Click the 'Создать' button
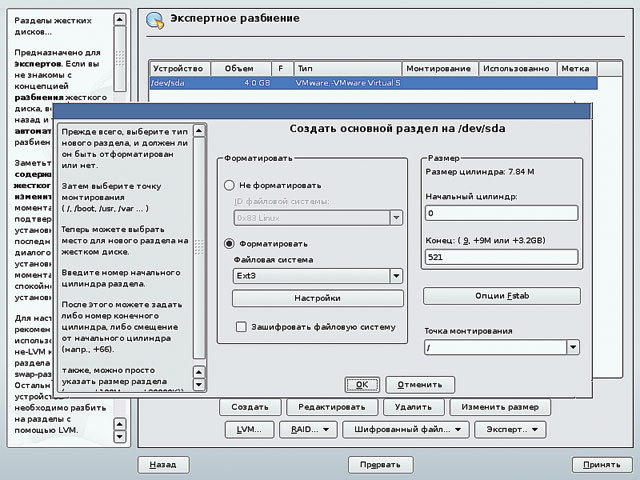 250,407
